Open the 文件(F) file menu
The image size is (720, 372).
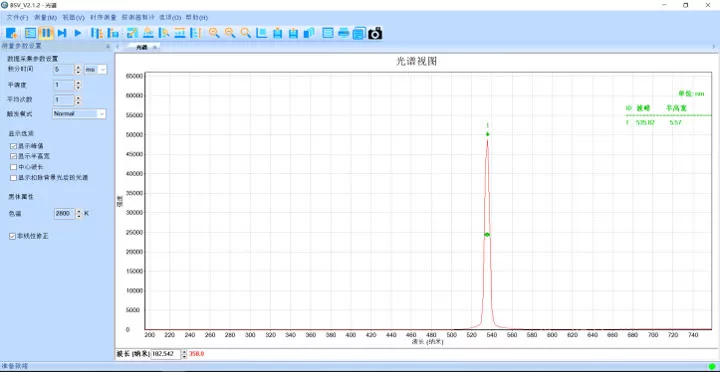pyautogui.click(x=17, y=17)
